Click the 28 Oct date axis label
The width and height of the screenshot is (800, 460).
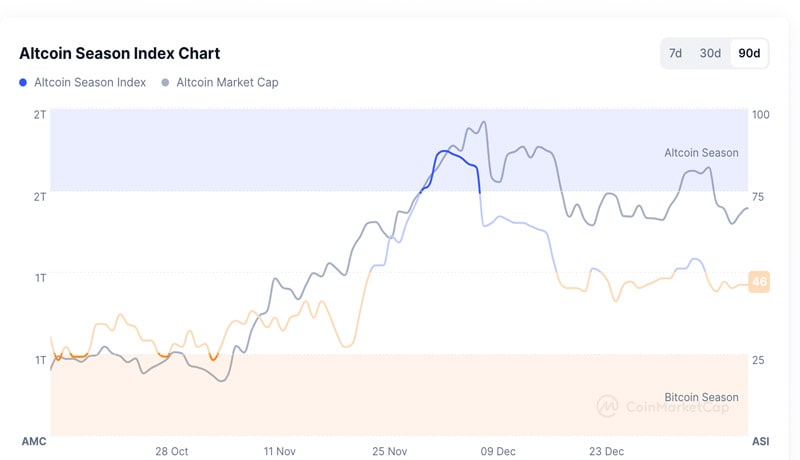[x=172, y=451]
